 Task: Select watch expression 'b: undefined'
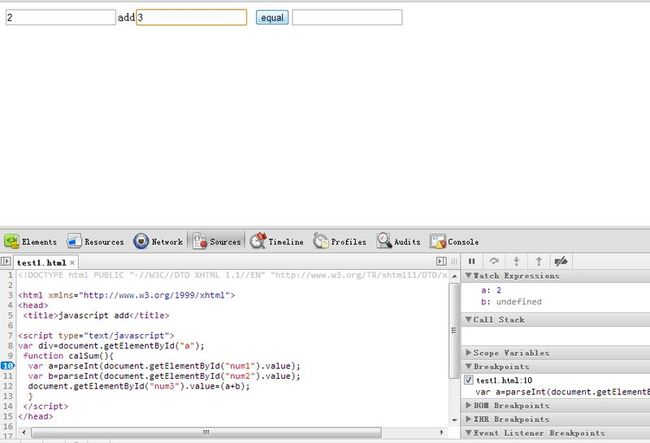511,302
